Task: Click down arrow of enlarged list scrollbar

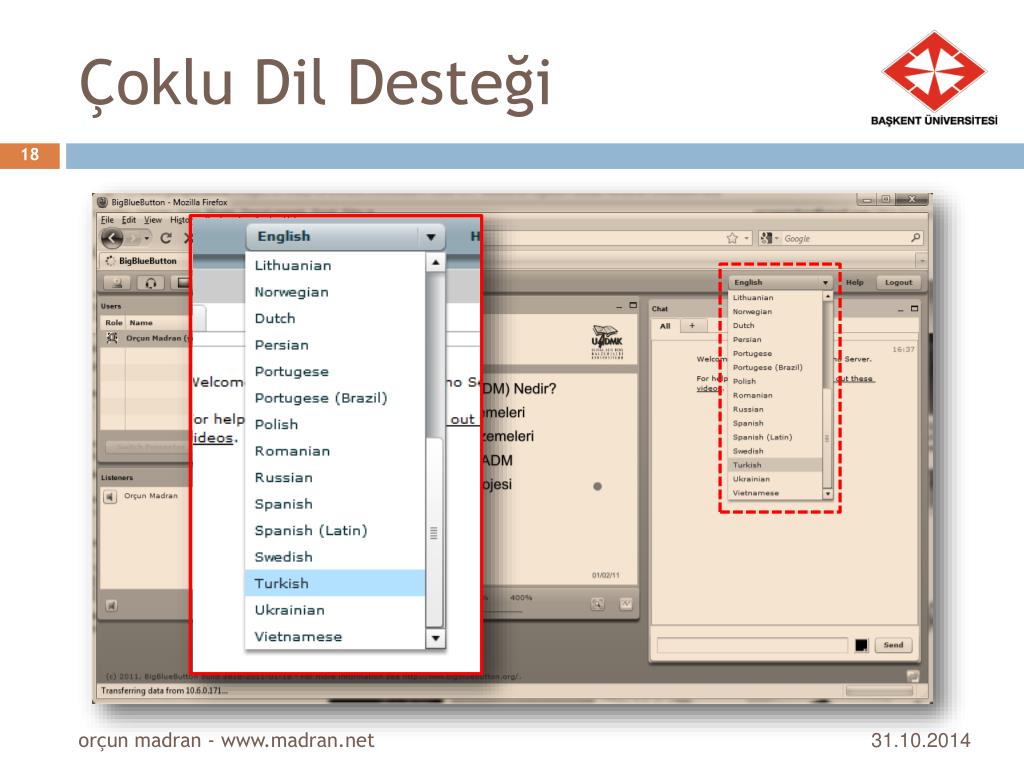Action: click(x=435, y=637)
